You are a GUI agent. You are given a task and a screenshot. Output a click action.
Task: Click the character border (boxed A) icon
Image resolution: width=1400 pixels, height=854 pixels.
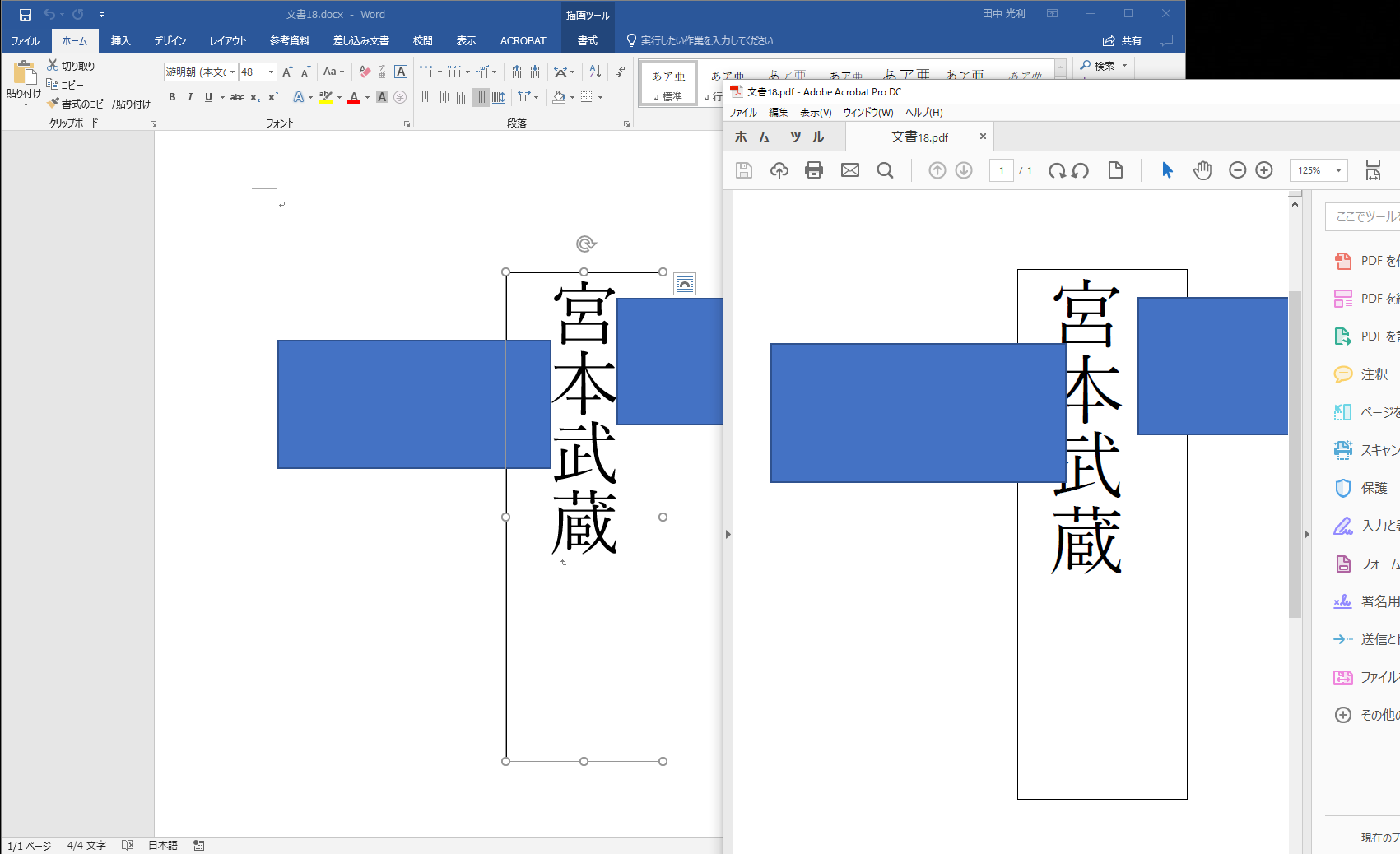[x=401, y=72]
